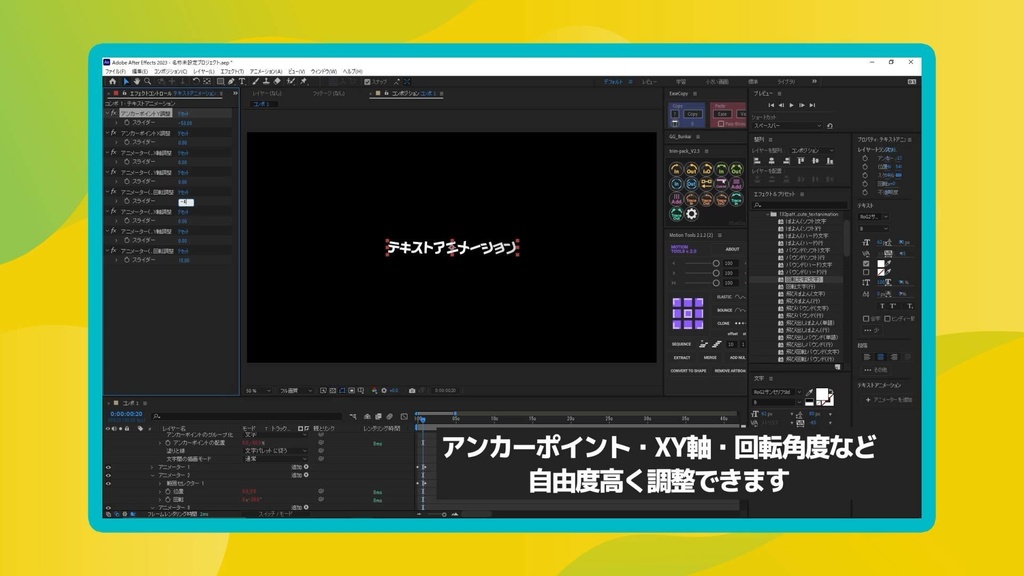Hide アニメーター 2 with its eye toggle
Screen dimensions: 1024x576
pyautogui.click(x=107, y=474)
